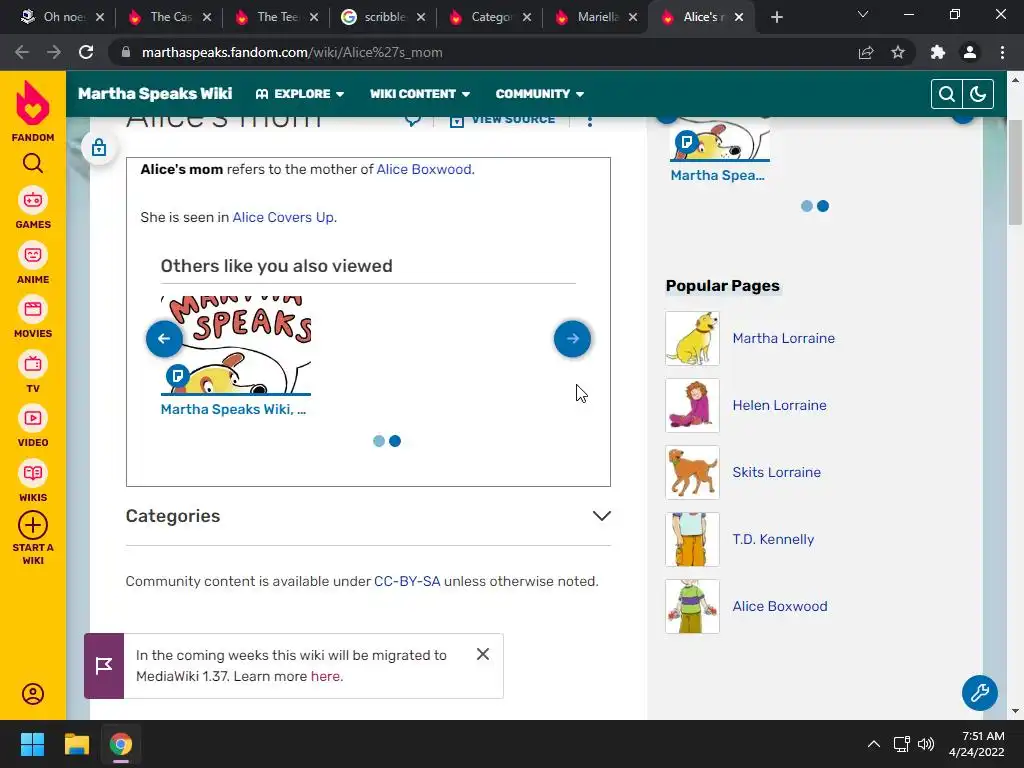
Task: Open the Alice Boxwood link in article
Action: click(425, 169)
